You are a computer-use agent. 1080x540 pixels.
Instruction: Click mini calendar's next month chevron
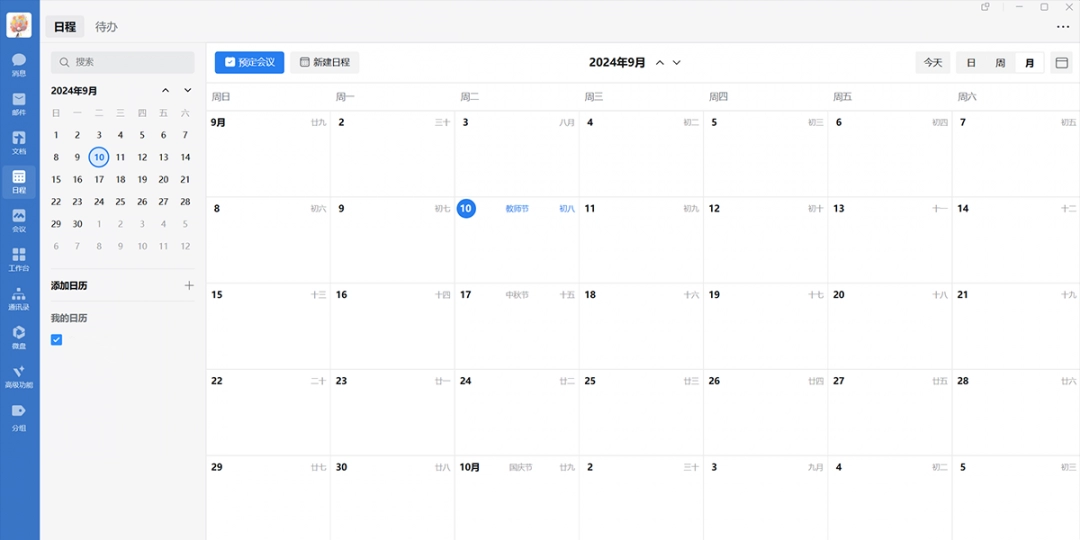point(187,91)
